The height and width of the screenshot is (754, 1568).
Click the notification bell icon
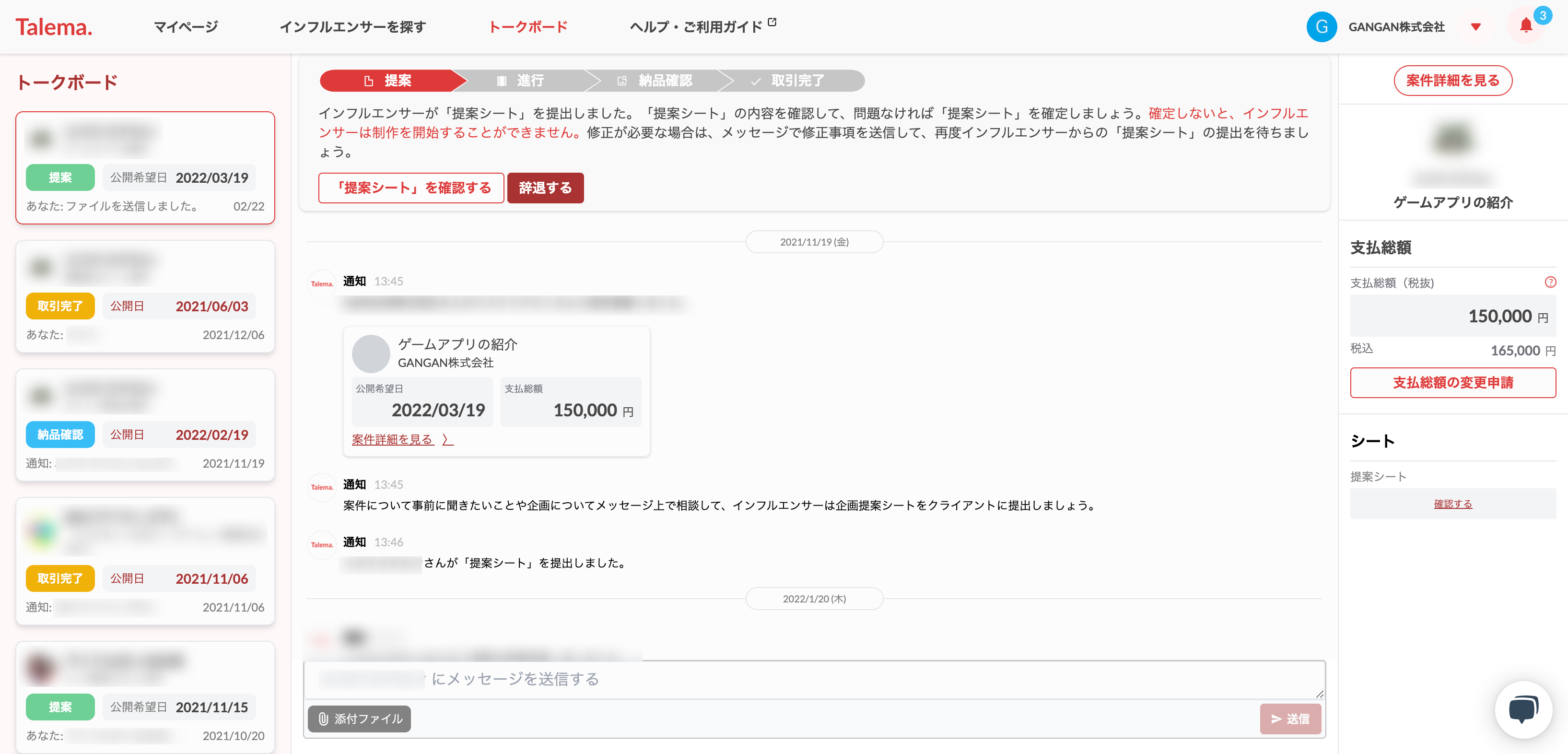1525,26
